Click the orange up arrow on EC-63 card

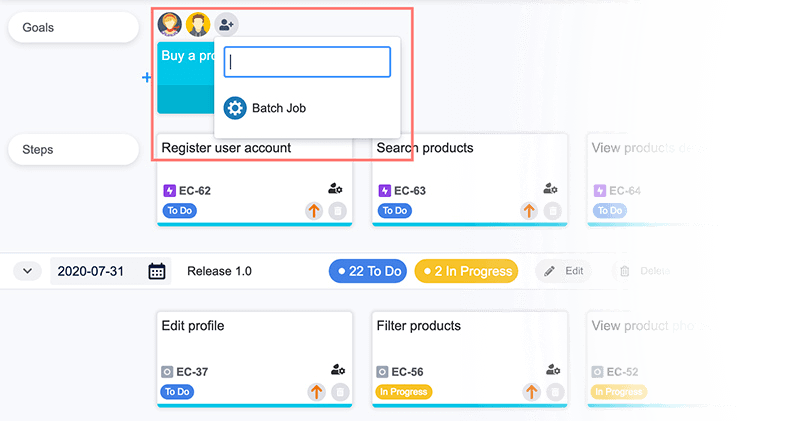(x=529, y=210)
